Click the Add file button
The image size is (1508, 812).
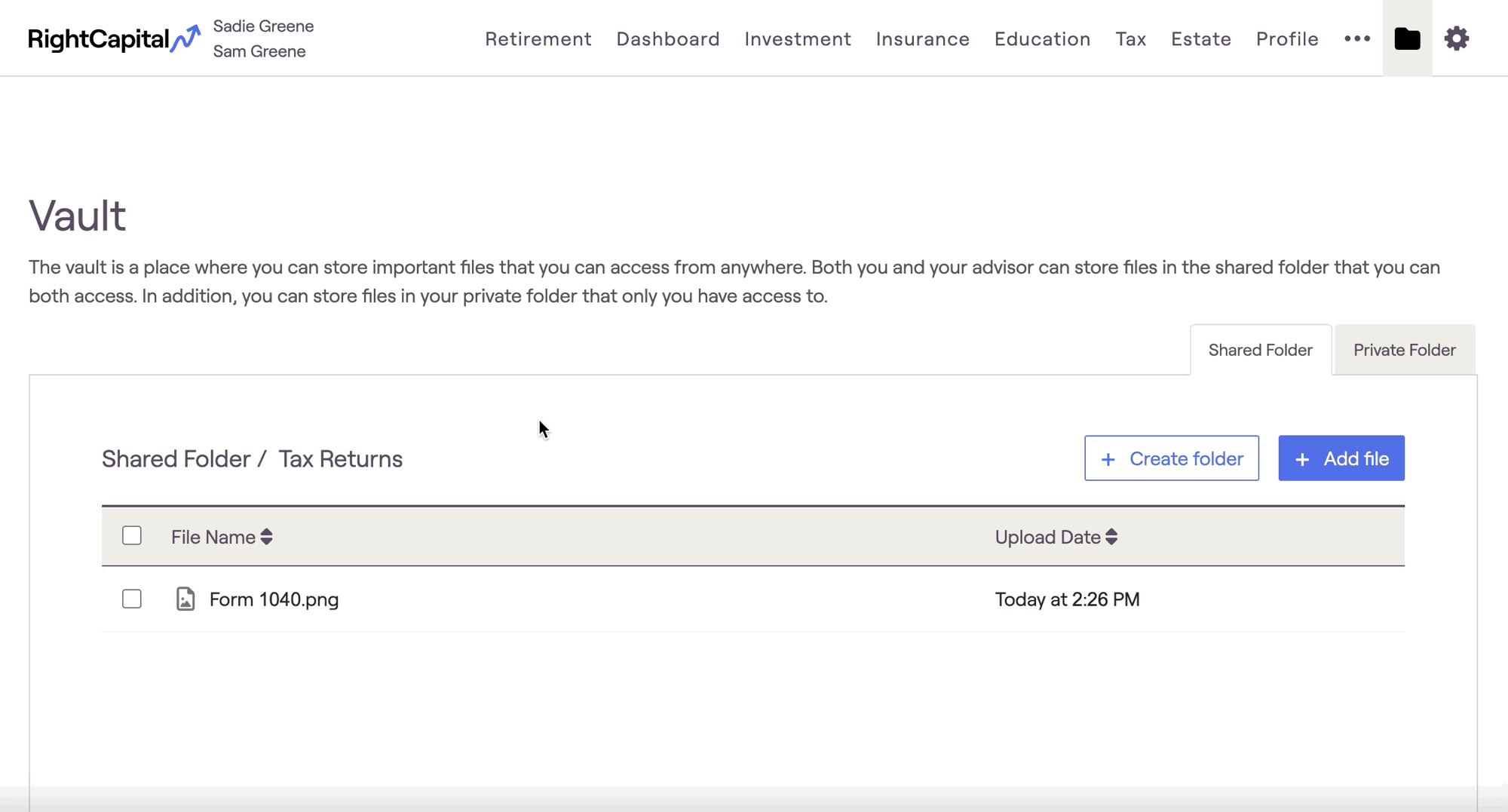1341,458
